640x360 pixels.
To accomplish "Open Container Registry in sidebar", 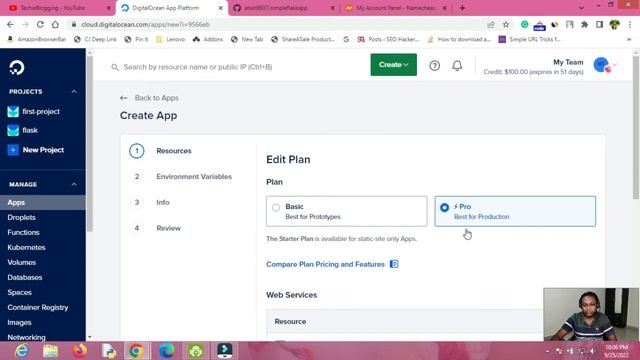I will pyautogui.click(x=38, y=307).
